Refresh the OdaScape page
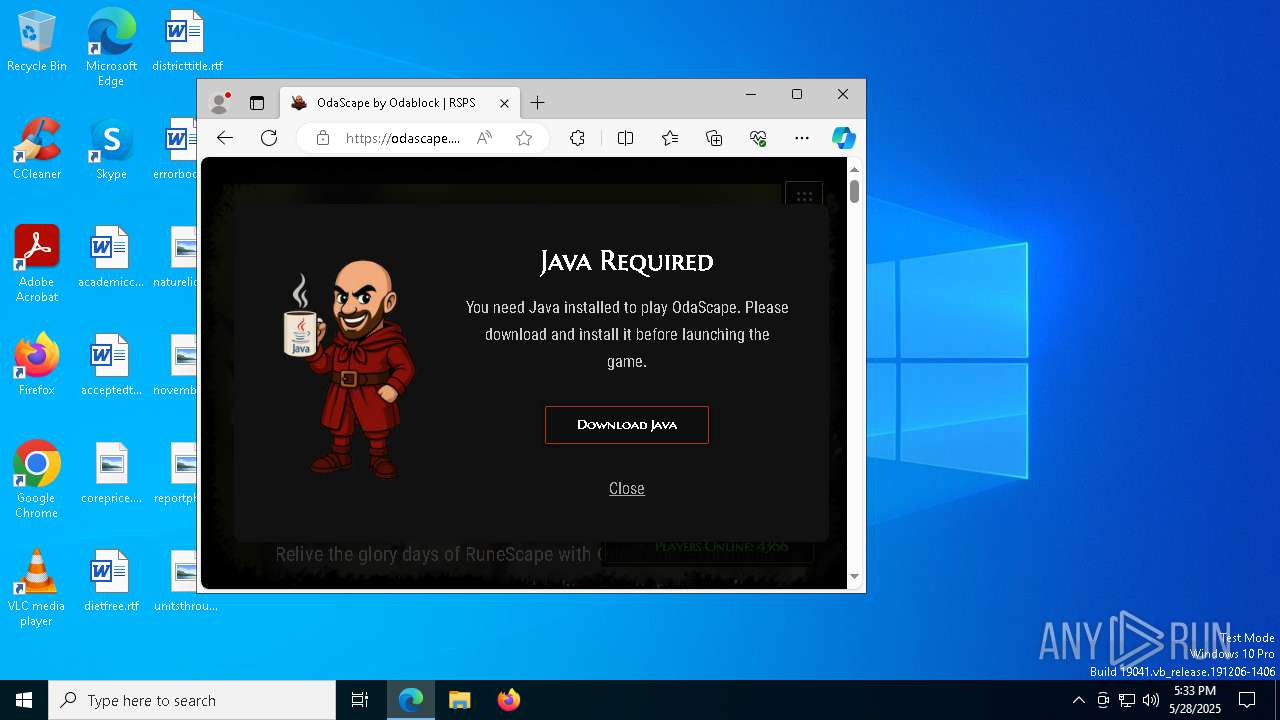The image size is (1280, 720). (x=269, y=138)
